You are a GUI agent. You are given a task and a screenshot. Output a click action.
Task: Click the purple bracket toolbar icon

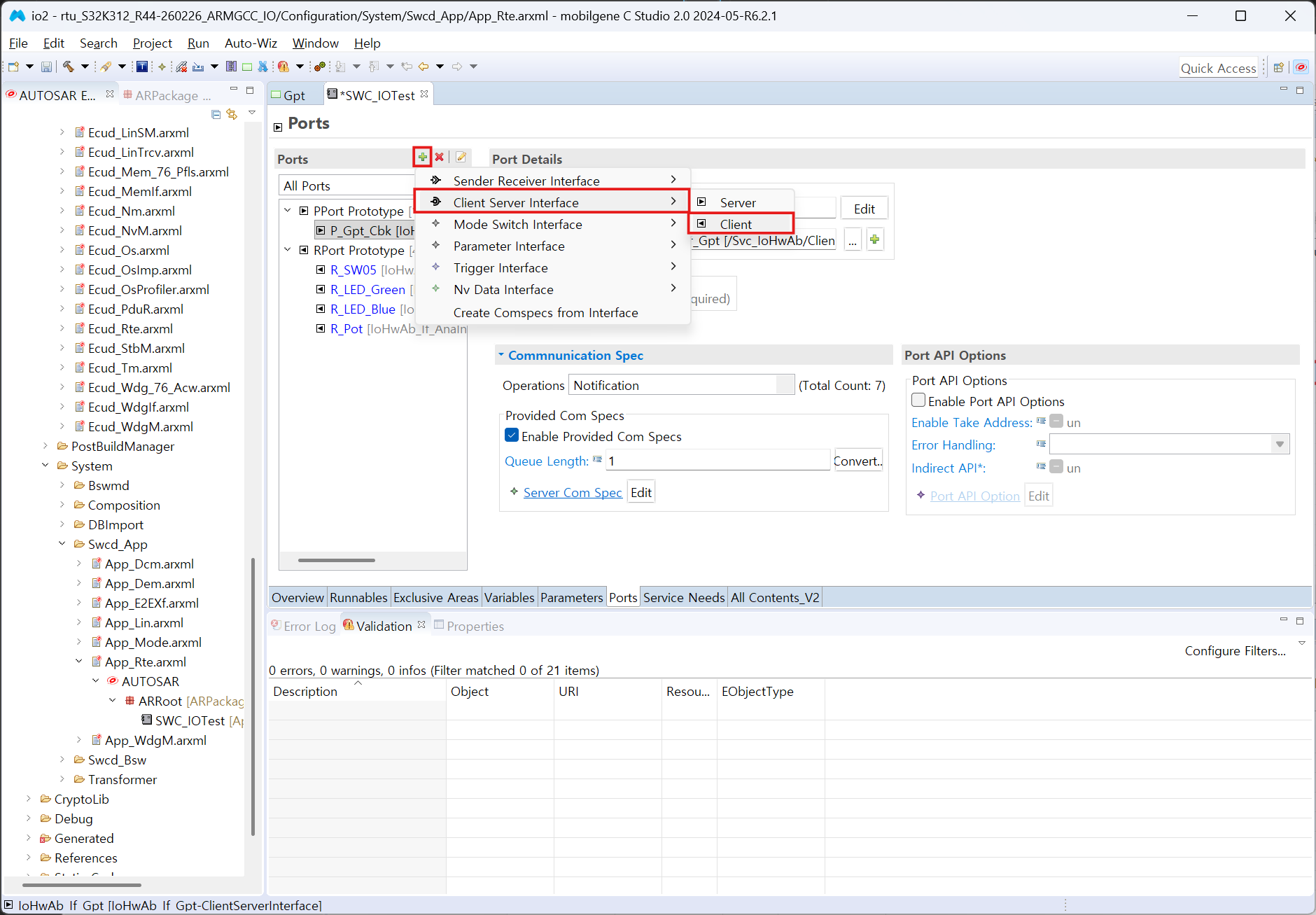[231, 67]
